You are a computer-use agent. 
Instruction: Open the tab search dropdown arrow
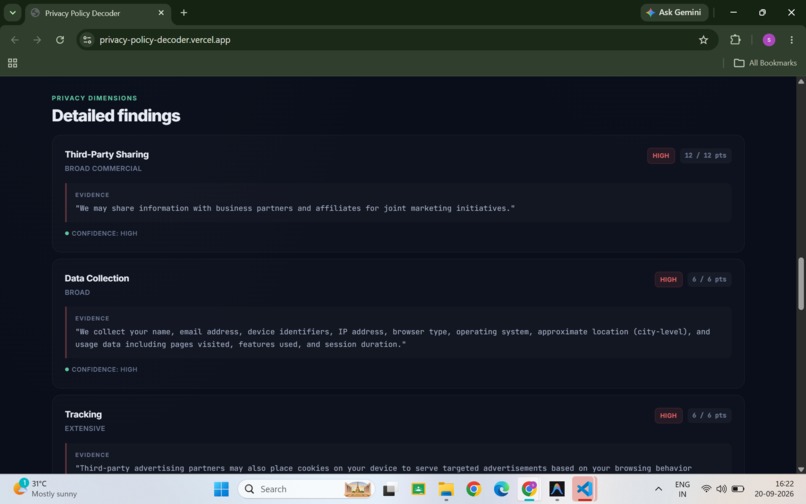[x=12, y=12]
